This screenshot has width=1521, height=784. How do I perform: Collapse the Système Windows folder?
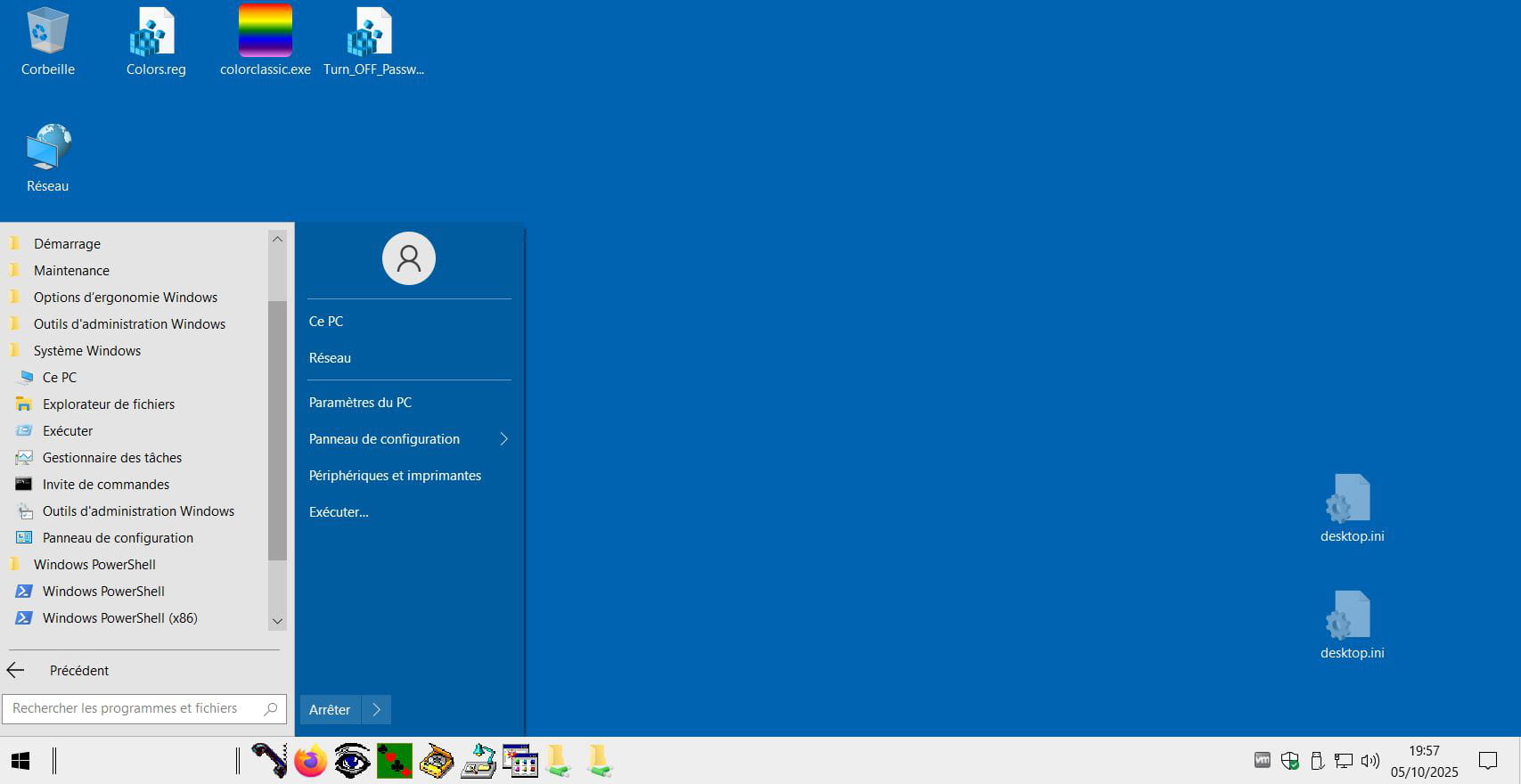(87, 351)
